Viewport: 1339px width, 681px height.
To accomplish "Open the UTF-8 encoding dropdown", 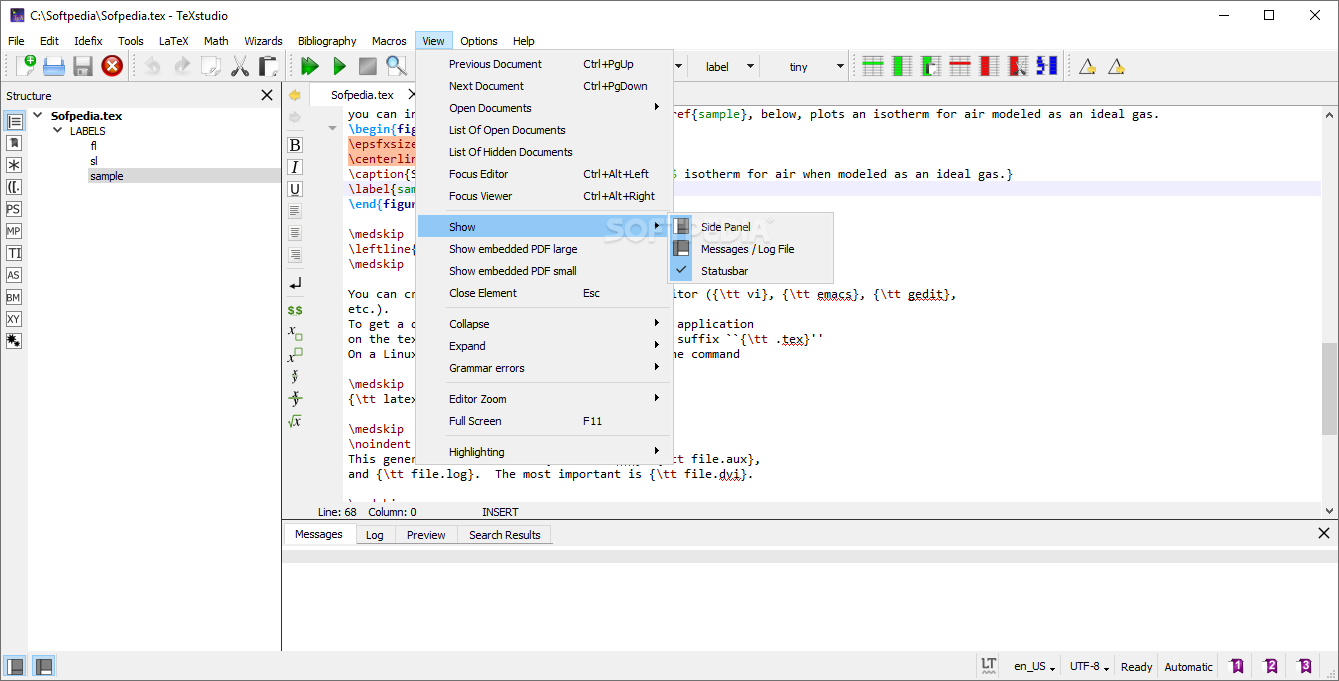I will [1089, 667].
